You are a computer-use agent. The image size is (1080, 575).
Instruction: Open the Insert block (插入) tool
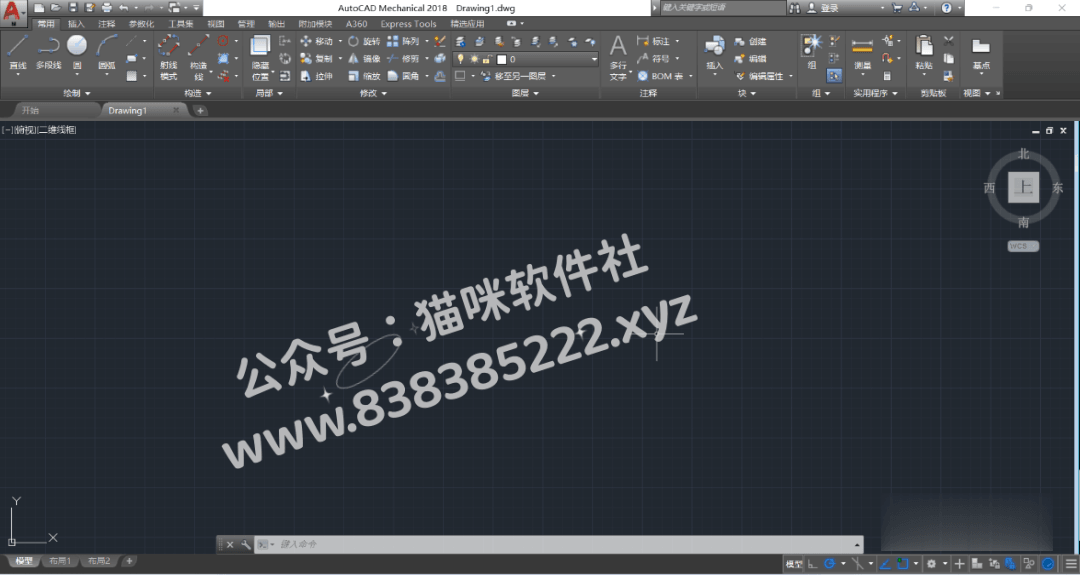(x=714, y=54)
